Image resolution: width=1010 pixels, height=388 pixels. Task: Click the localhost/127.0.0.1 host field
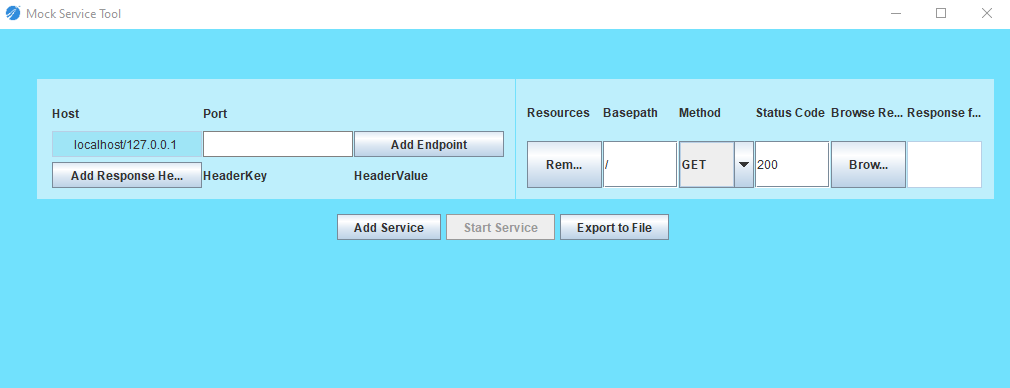click(x=127, y=144)
